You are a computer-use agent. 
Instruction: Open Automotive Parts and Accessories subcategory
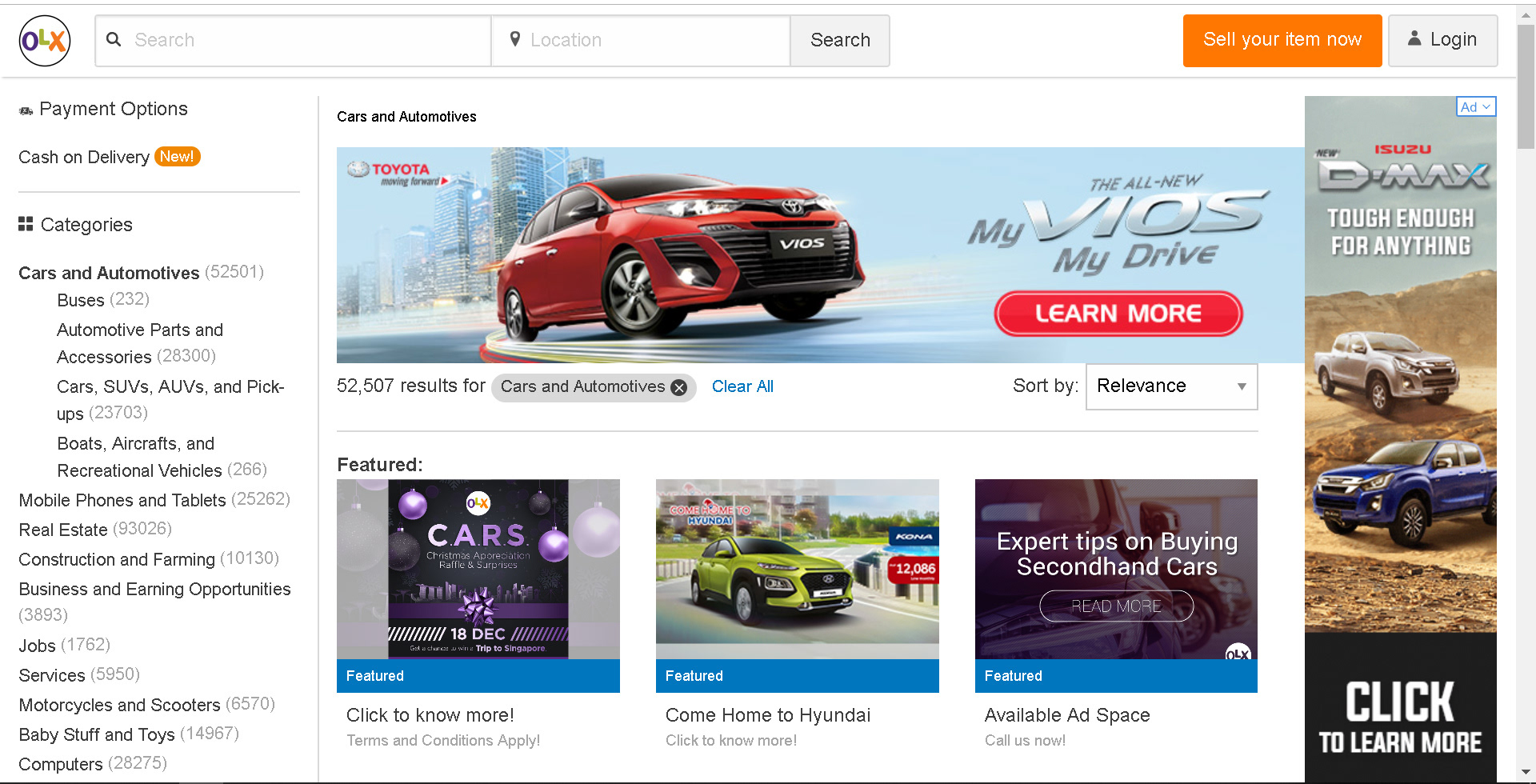(140, 343)
